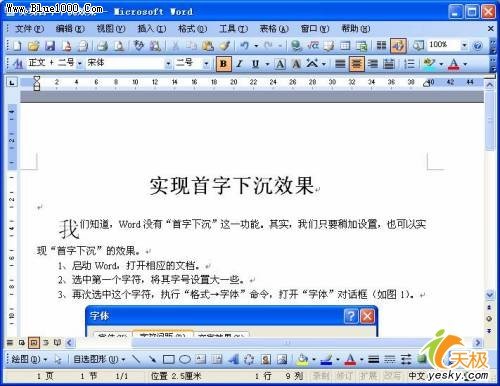The image size is (500, 386).
Task: Click the Character Shading icon
Action: (x=296, y=63)
